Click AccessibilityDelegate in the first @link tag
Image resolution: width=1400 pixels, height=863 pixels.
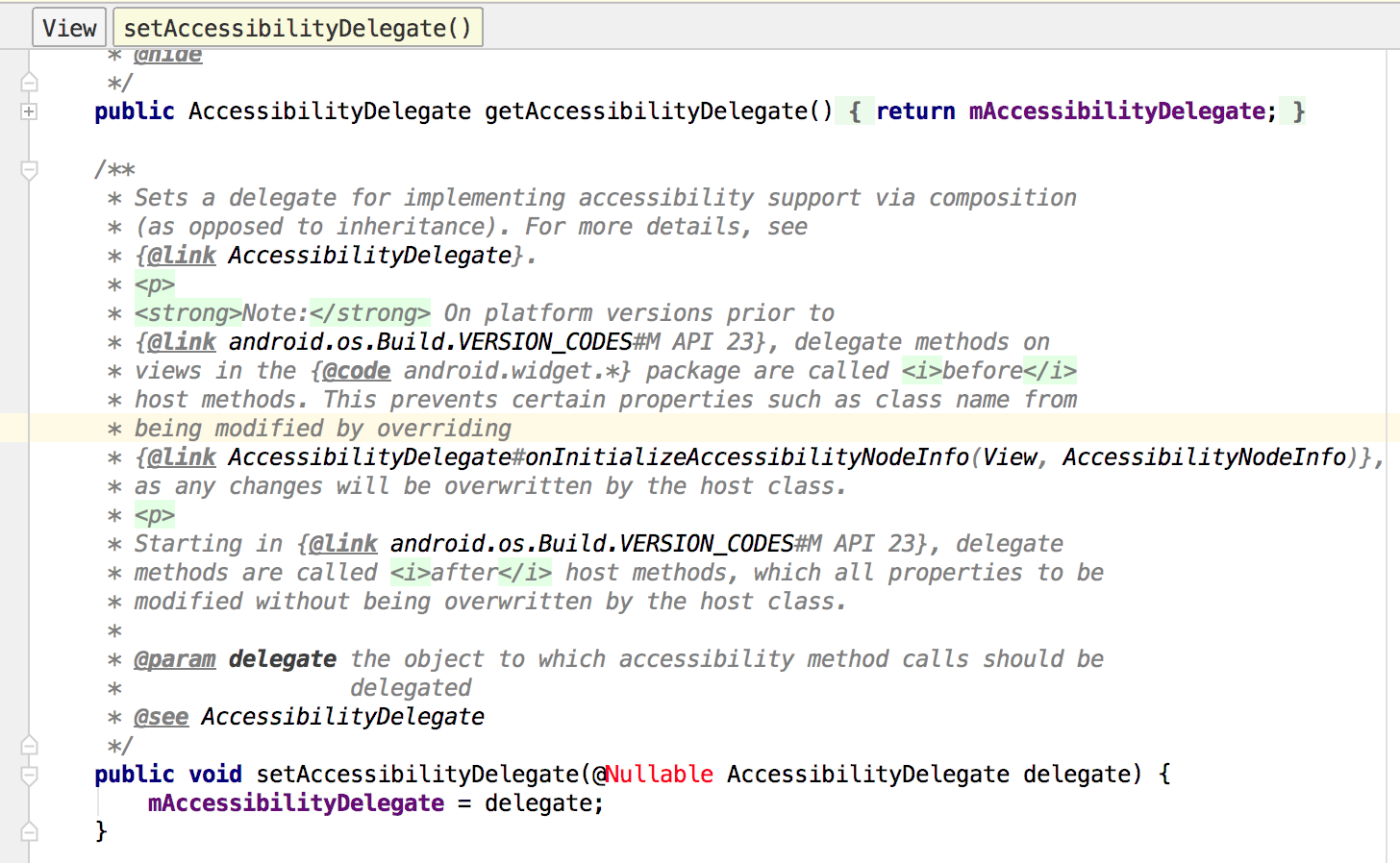click(x=369, y=256)
